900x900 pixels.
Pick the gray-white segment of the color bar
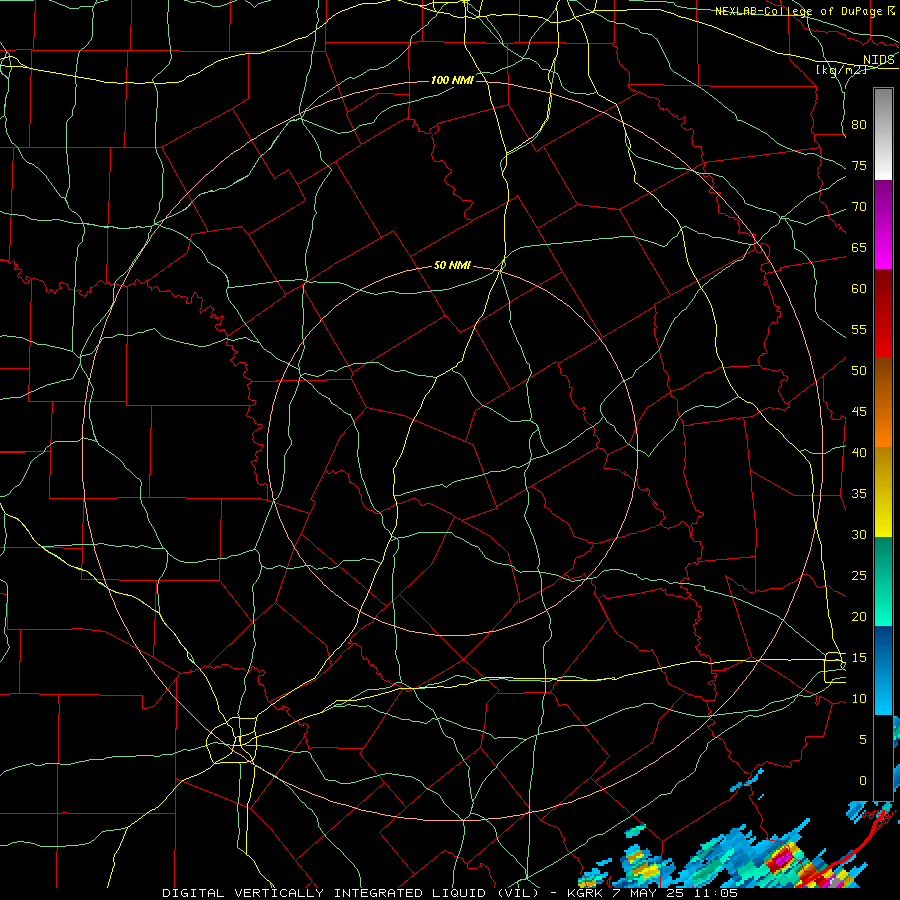coord(883,135)
